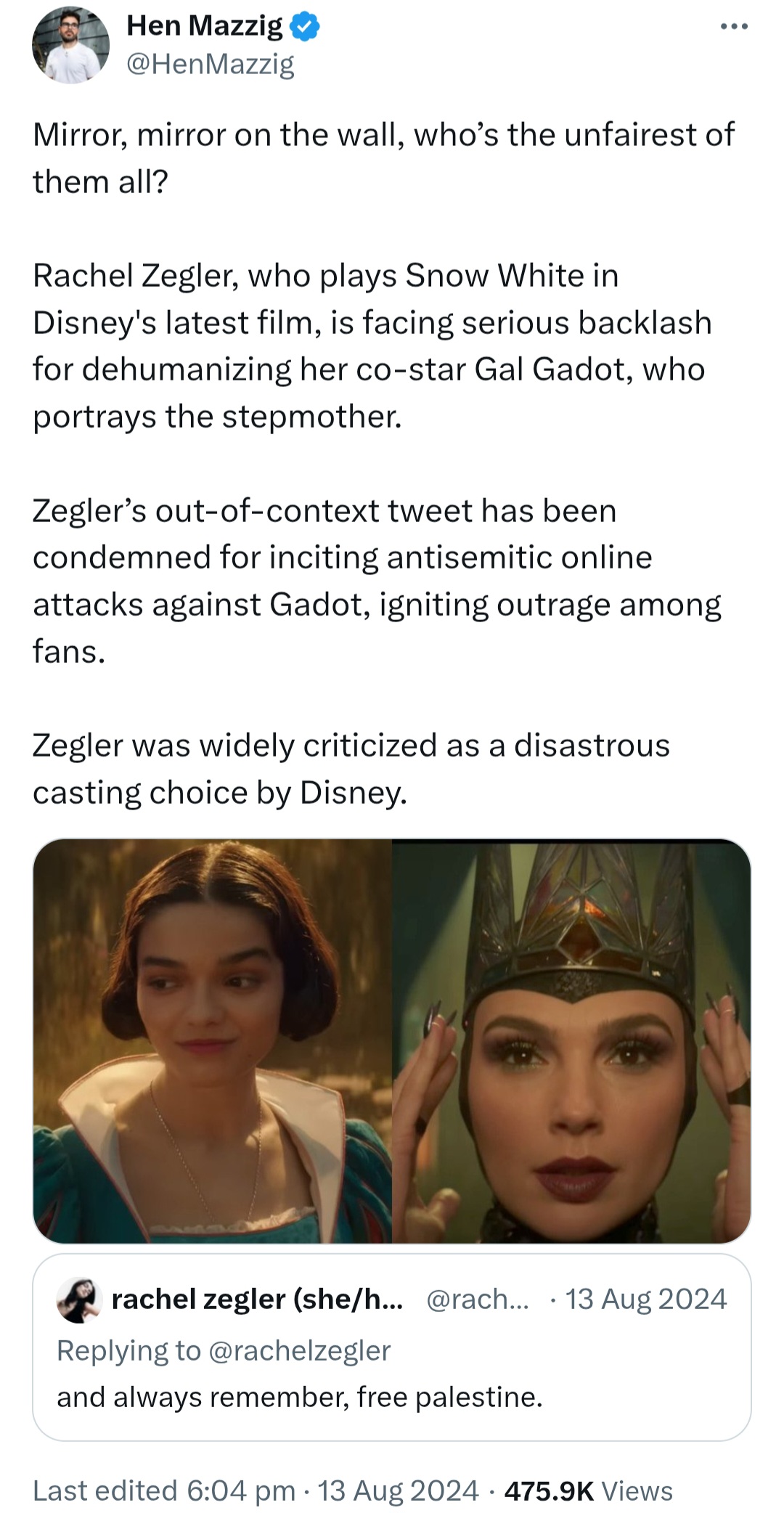Open the quoted 'free palestine' tweet text
Screen dimensions: 784x1513
(300, 1397)
